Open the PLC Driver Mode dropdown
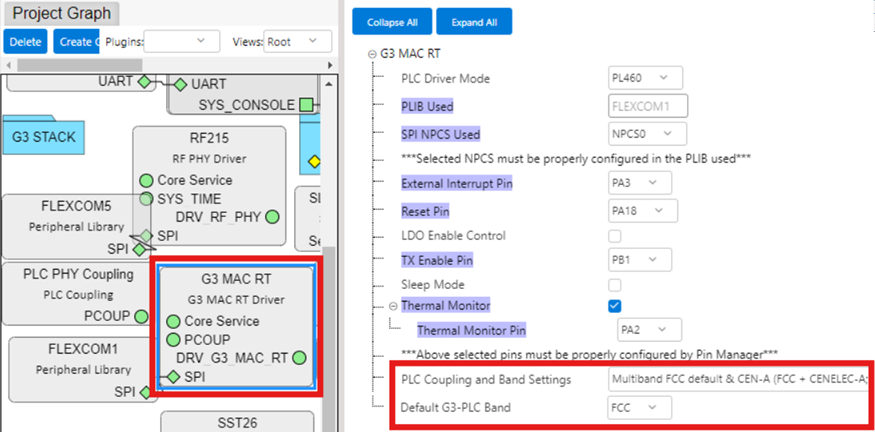Image resolution: width=875 pixels, height=432 pixels. tap(644, 78)
